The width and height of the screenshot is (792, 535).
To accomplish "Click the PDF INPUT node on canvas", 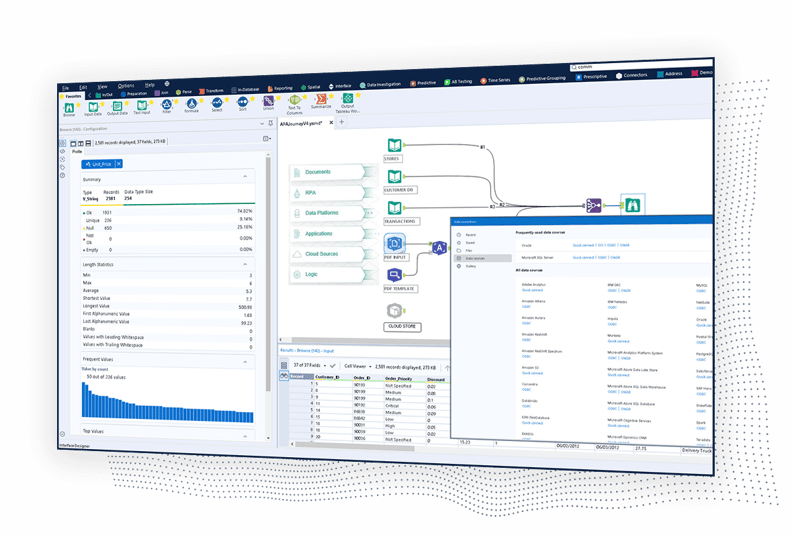I will pos(394,244).
